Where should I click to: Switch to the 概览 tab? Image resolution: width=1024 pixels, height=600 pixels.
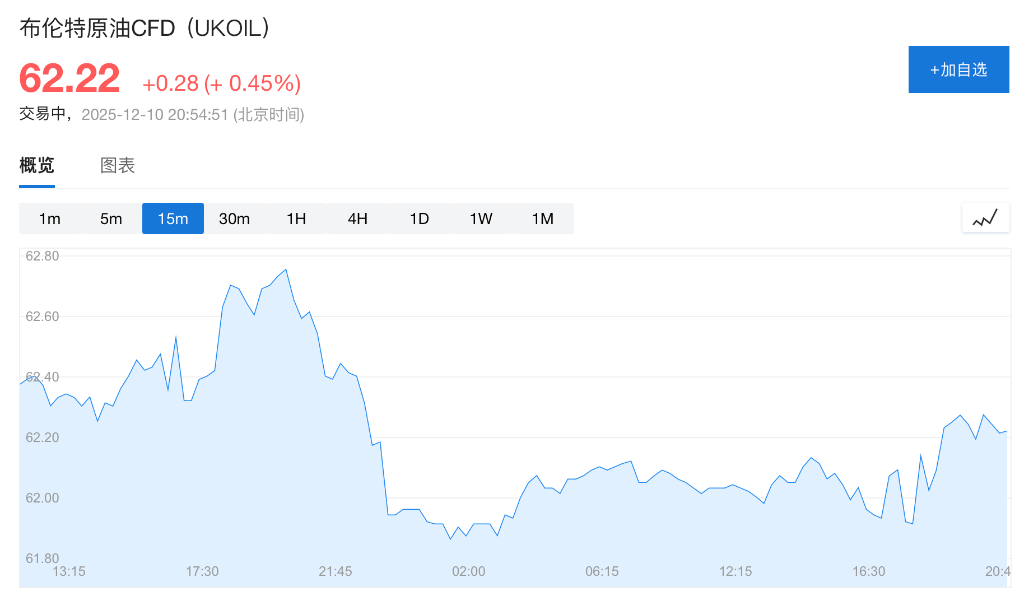pyautogui.click(x=37, y=166)
